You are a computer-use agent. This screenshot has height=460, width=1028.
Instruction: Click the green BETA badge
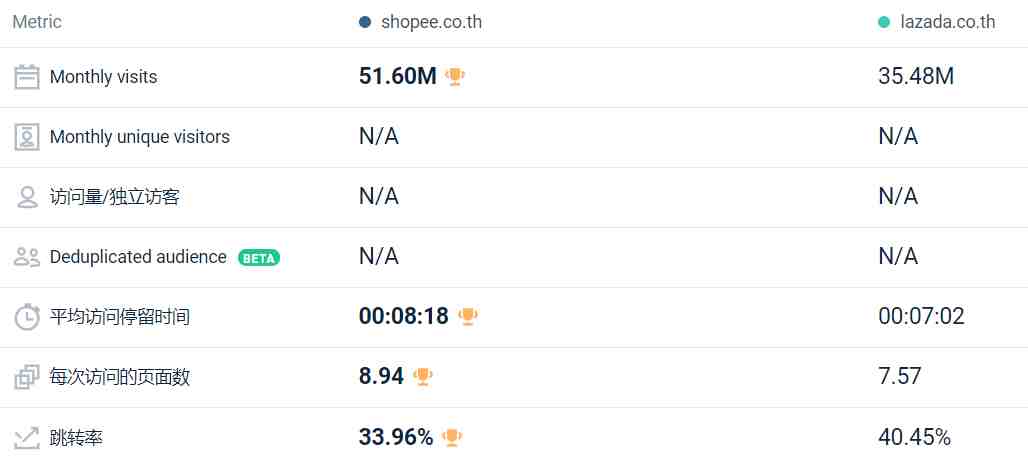pyautogui.click(x=259, y=258)
